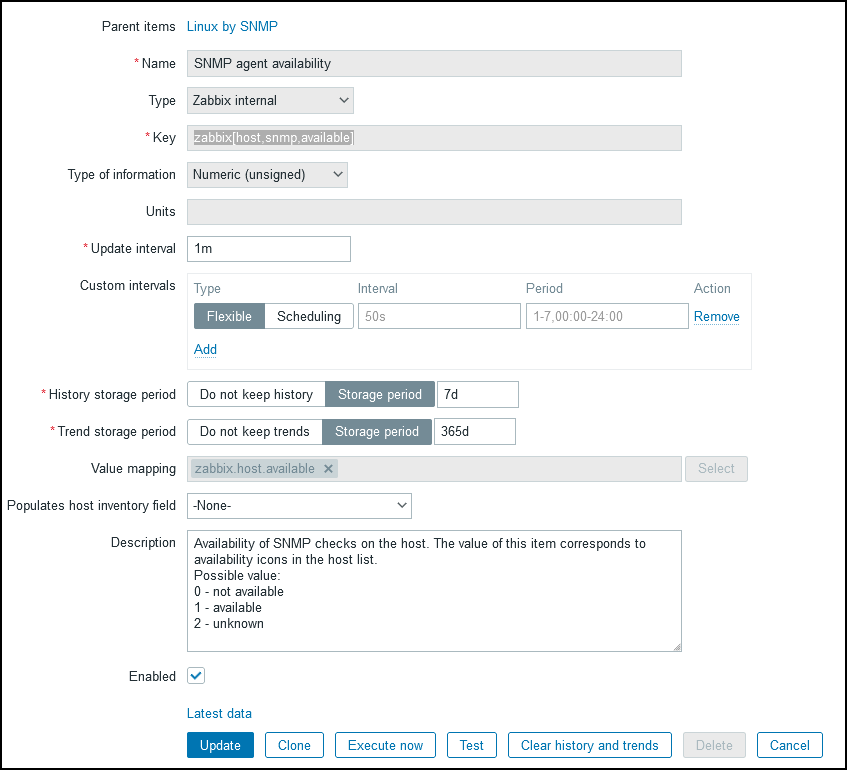Click the Update button
Image resolution: width=847 pixels, height=770 pixels.
[220, 745]
